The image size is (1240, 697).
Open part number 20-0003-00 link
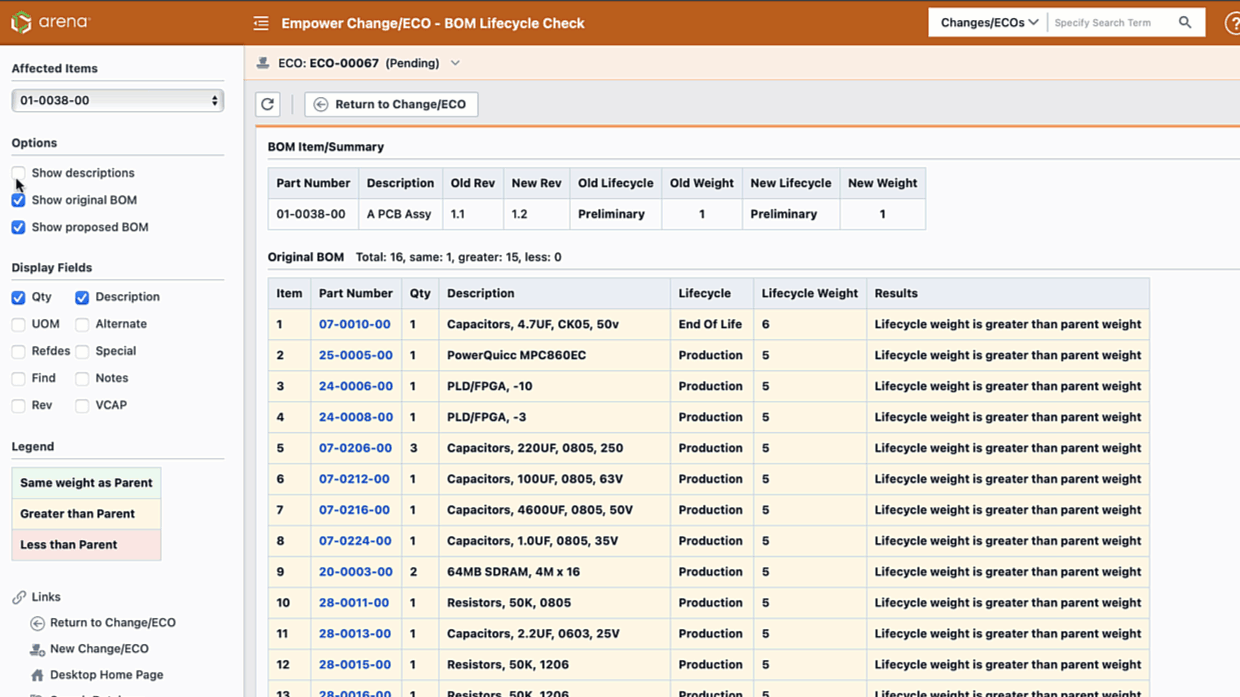click(x=355, y=572)
